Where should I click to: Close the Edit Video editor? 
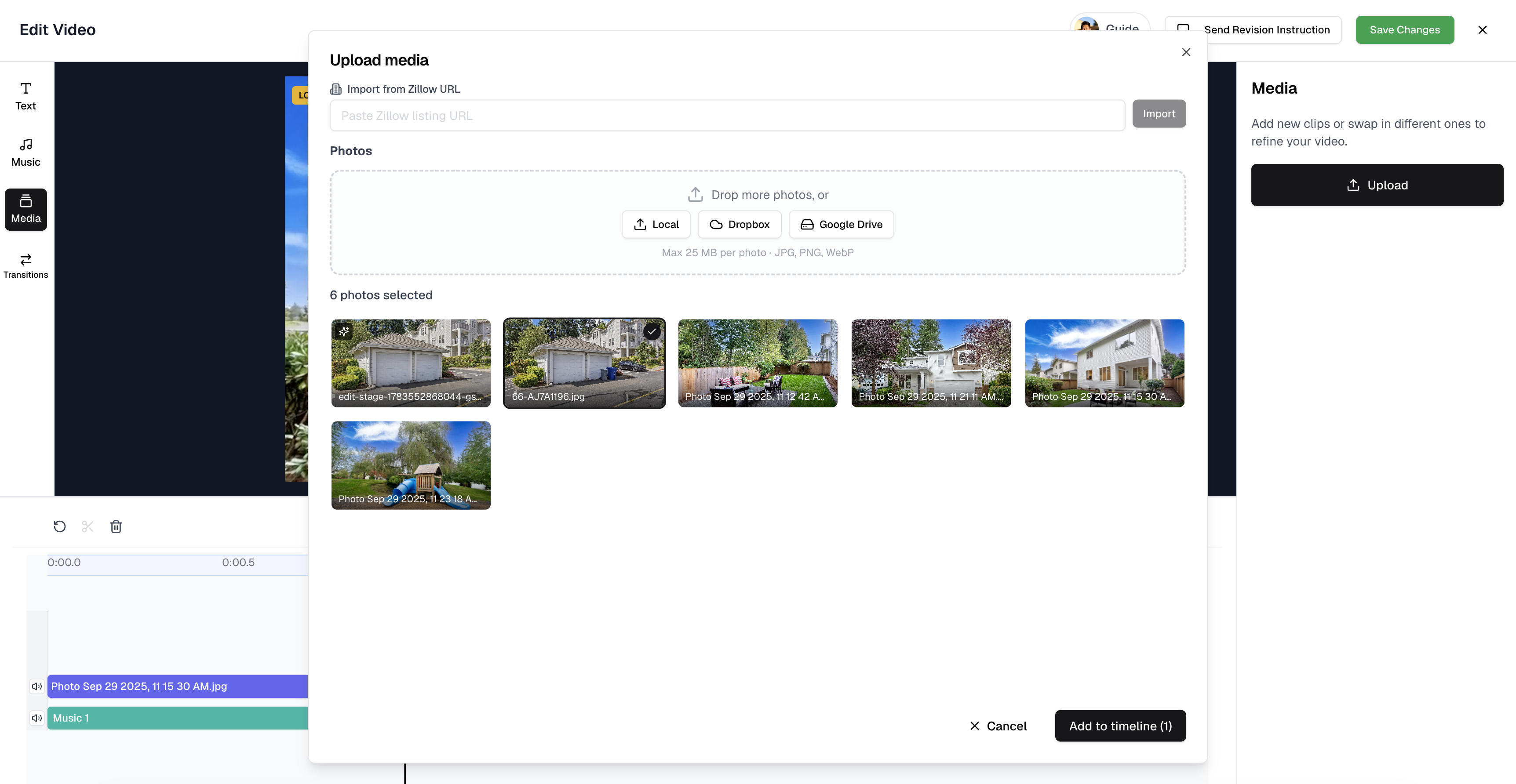(x=1483, y=30)
